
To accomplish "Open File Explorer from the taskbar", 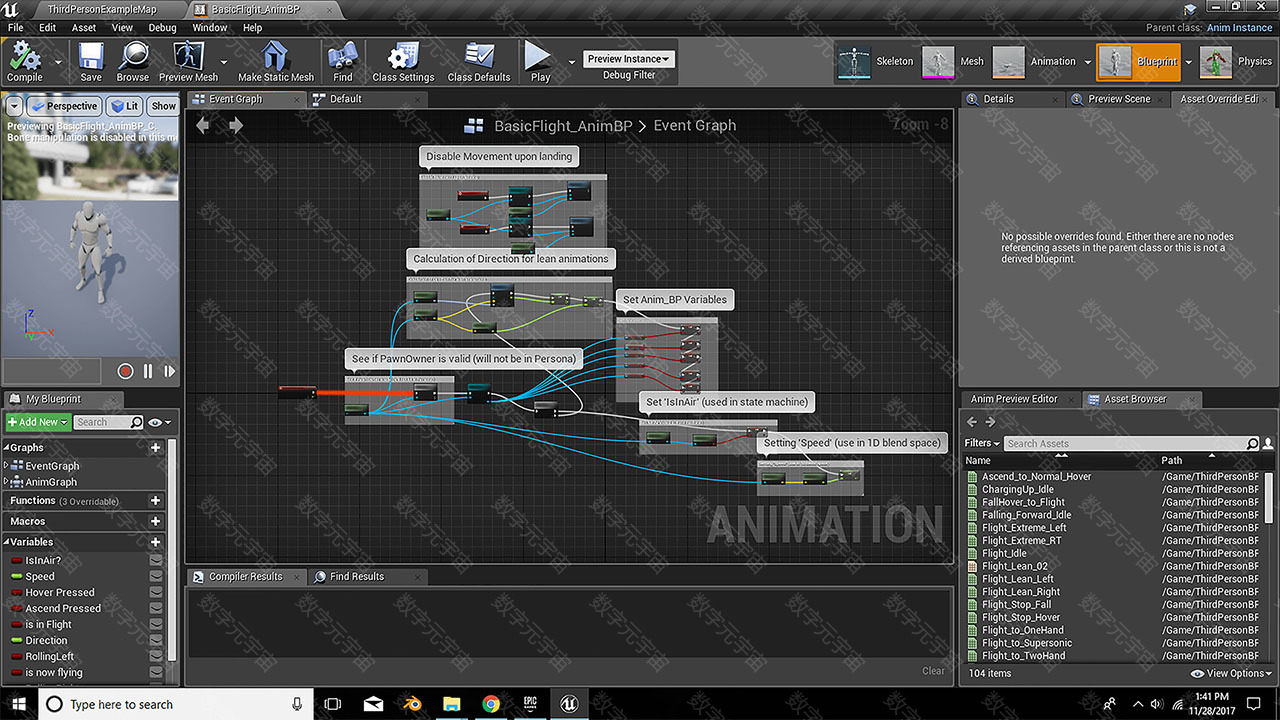I will (x=451, y=704).
